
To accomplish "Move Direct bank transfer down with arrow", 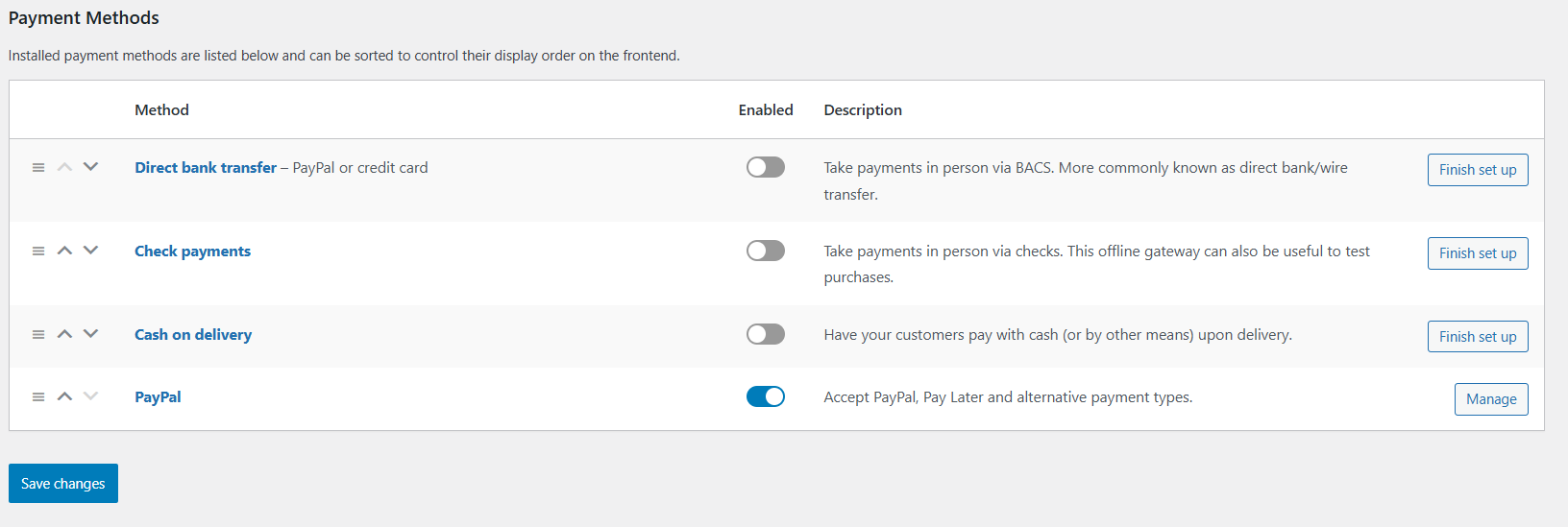I will coord(90,167).
